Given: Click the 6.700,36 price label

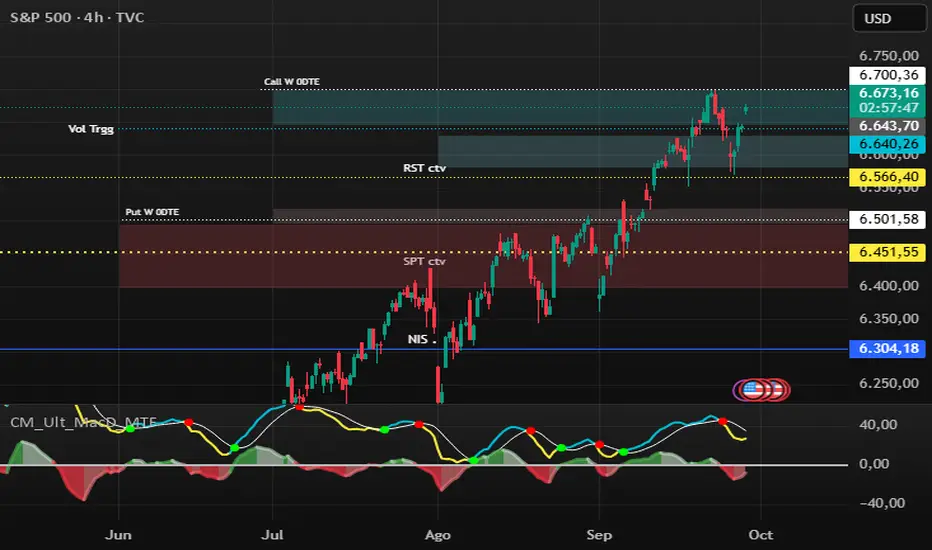Looking at the screenshot, I should click(x=888, y=75).
